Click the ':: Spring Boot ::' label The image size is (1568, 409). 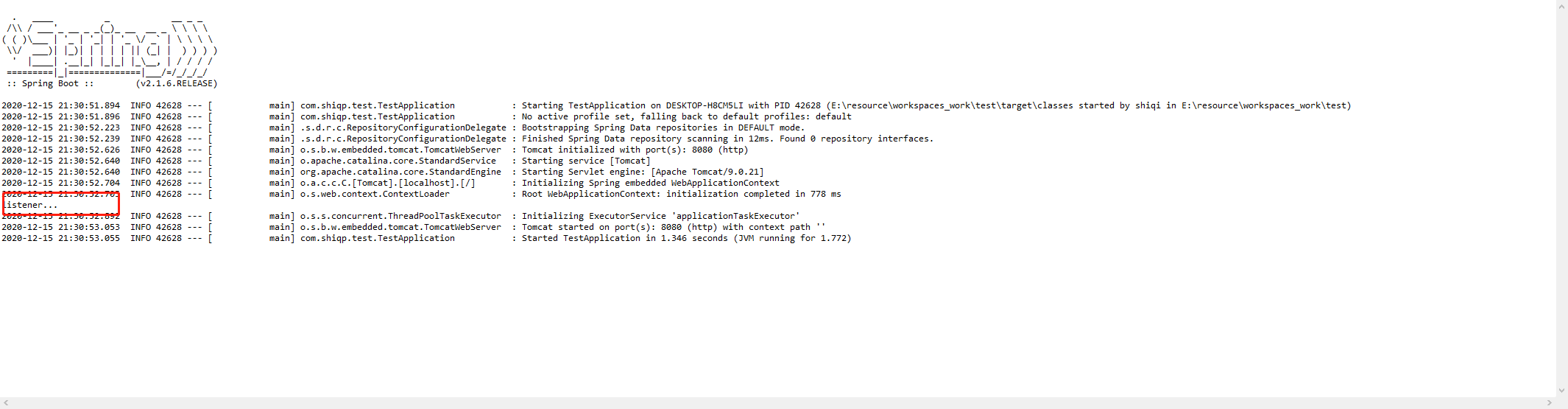50,83
